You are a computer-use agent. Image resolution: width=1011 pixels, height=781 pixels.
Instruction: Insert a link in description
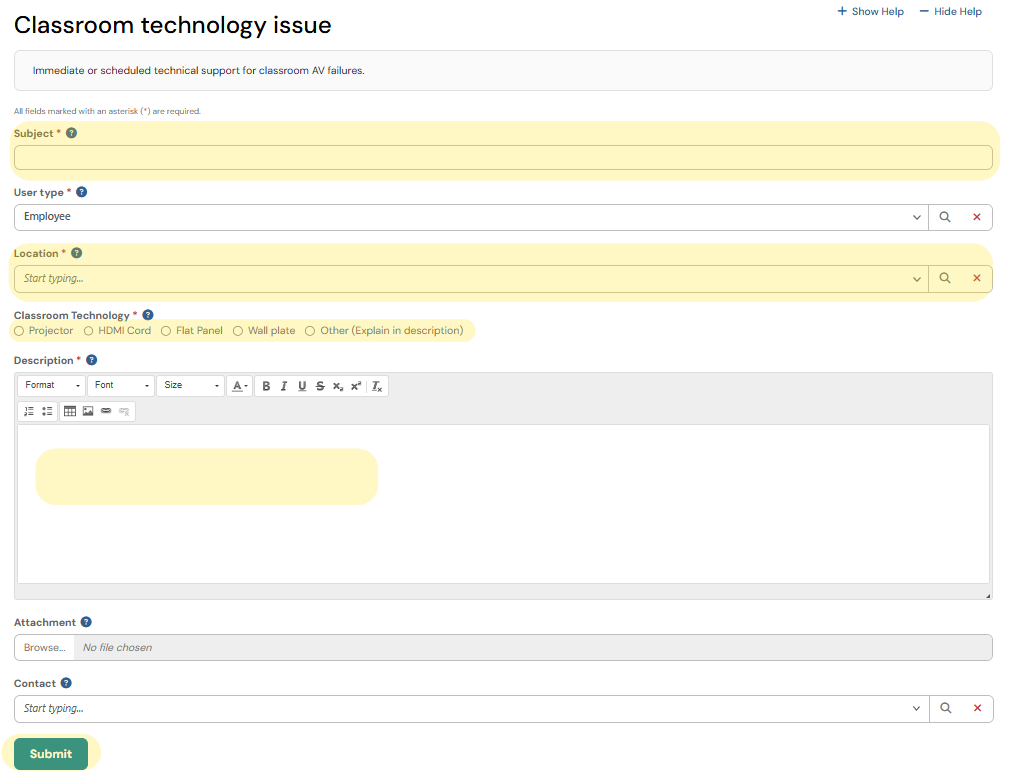(x=106, y=411)
